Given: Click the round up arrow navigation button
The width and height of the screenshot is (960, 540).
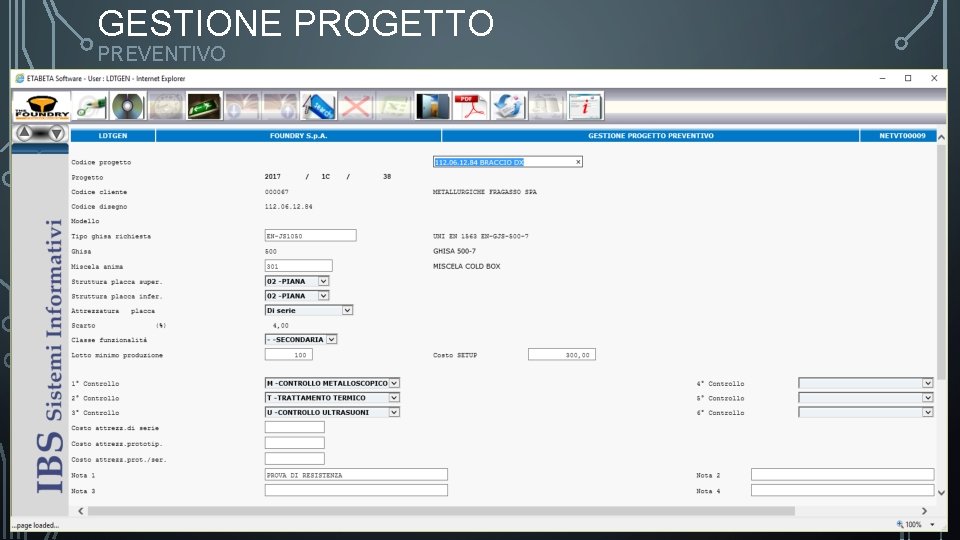Looking at the screenshot, I should [24, 132].
